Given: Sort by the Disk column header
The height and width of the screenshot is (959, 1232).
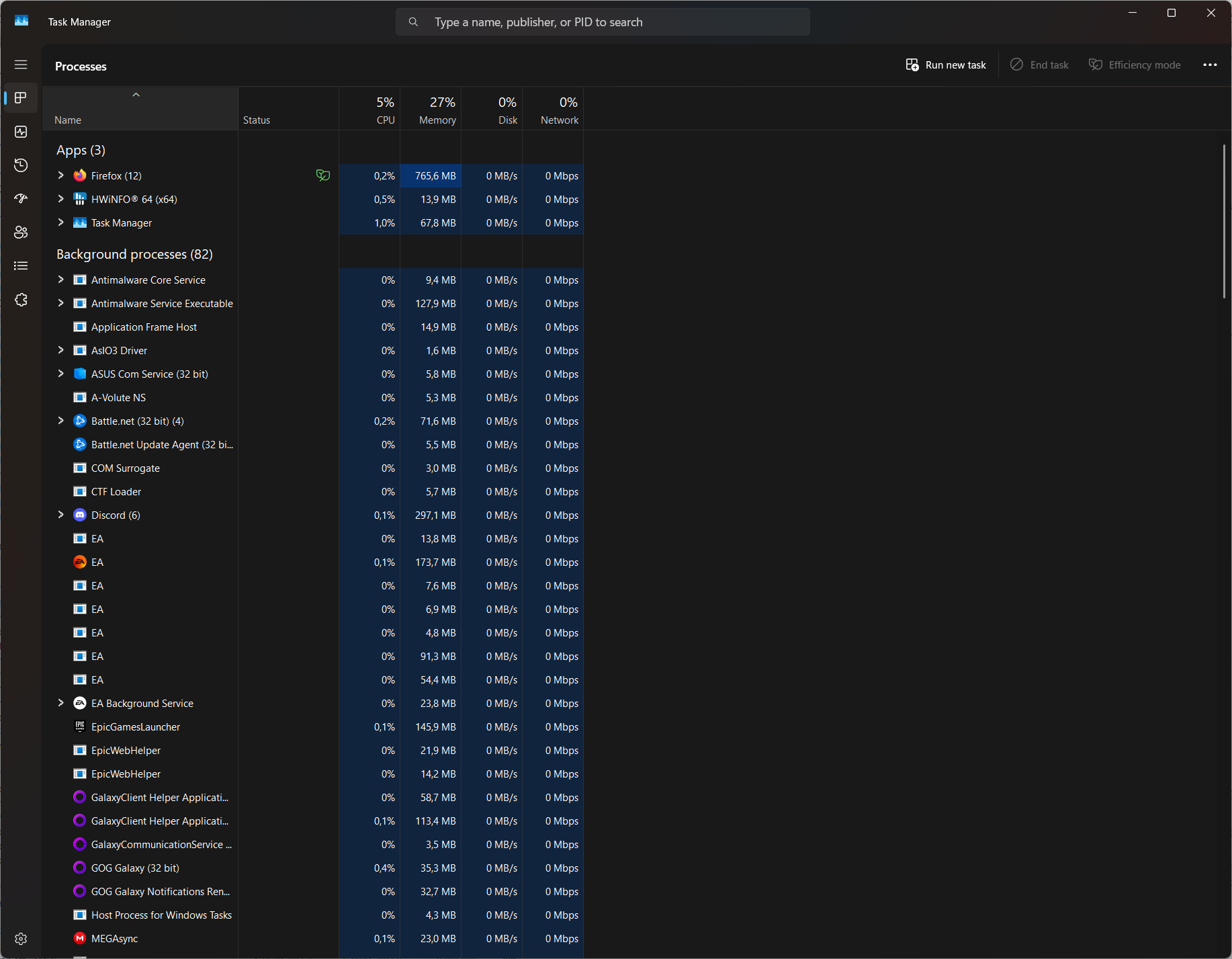Looking at the screenshot, I should tap(492, 109).
